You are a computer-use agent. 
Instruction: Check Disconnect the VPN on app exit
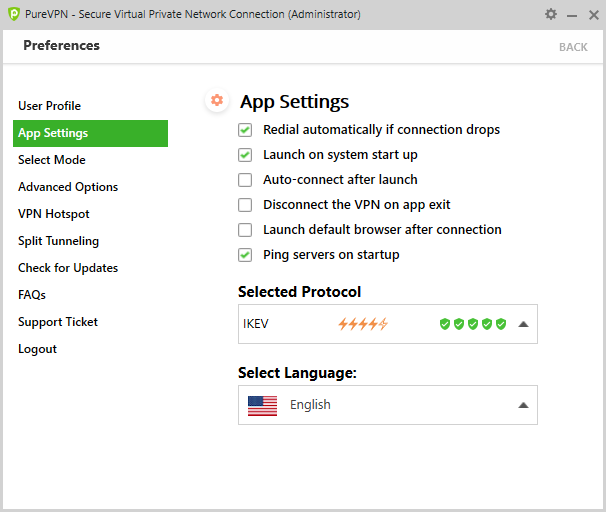tap(245, 205)
